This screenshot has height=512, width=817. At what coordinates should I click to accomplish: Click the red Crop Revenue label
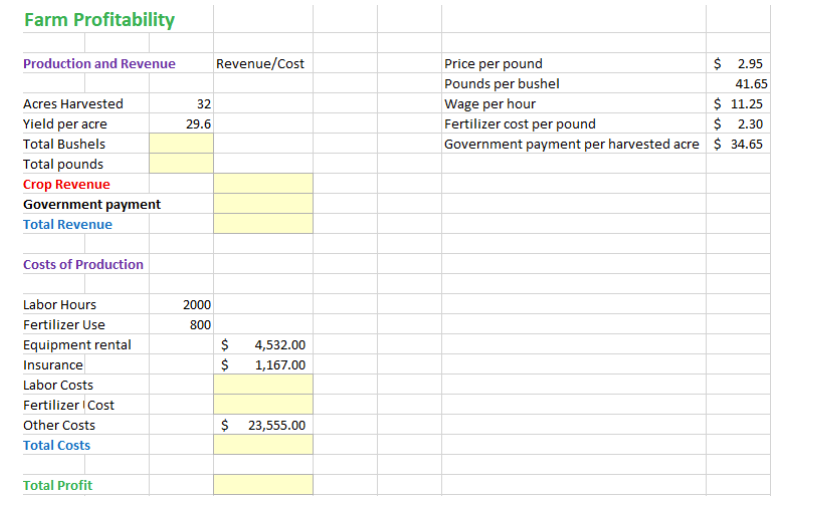tap(66, 184)
